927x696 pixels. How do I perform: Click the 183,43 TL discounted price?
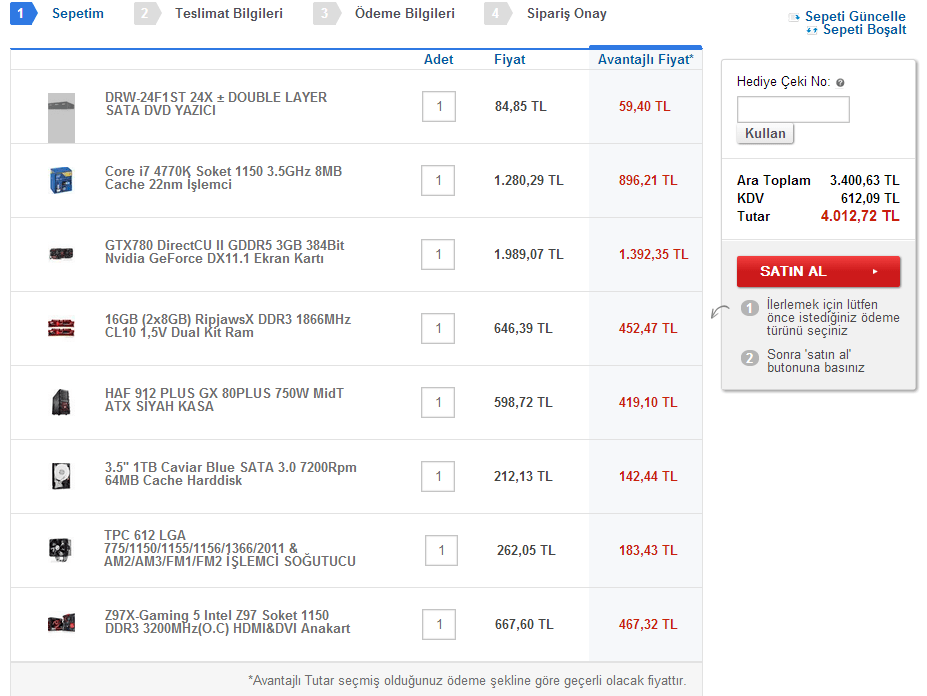click(x=648, y=550)
